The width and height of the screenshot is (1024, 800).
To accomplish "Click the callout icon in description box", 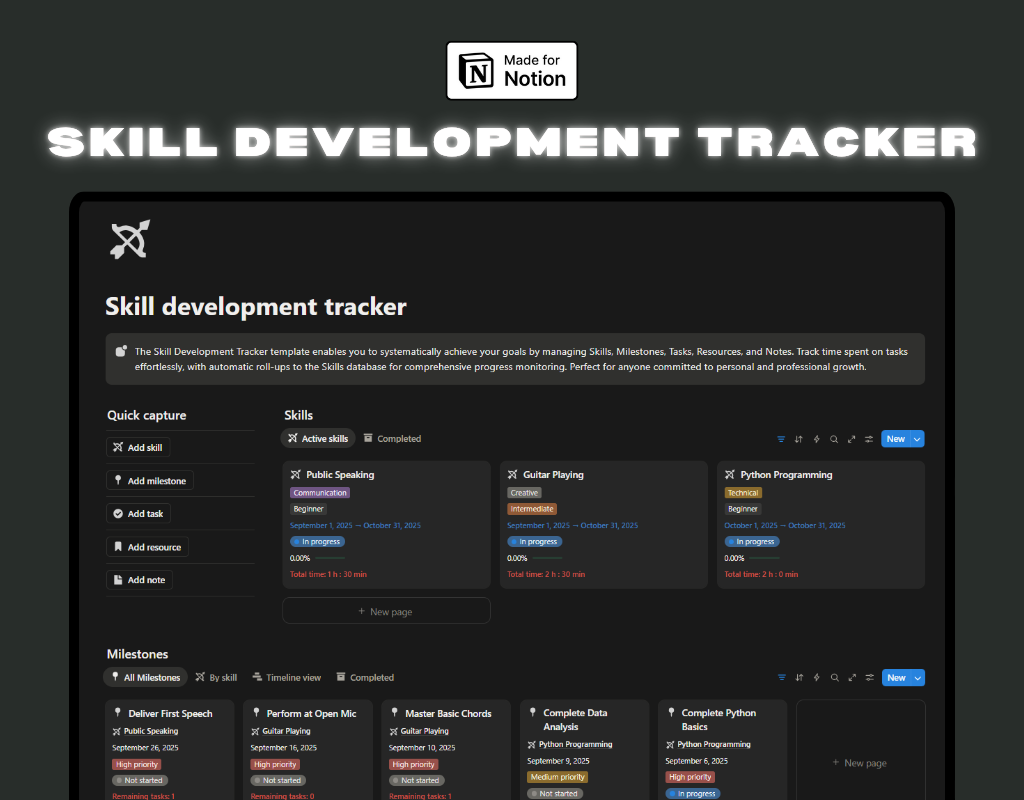I will (x=121, y=351).
